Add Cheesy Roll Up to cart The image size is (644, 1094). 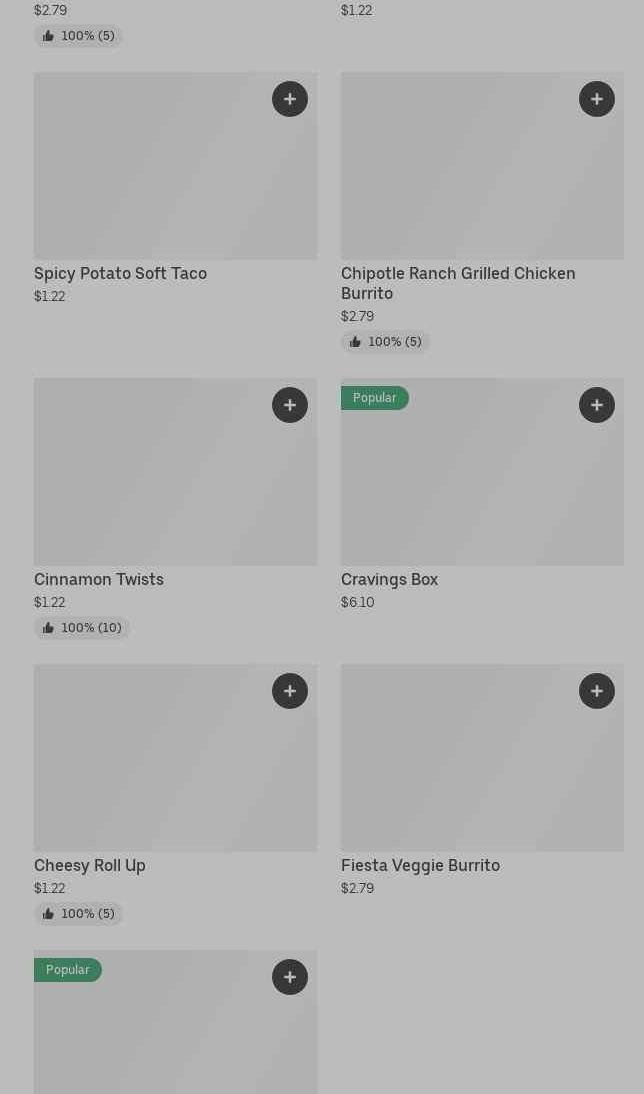[290, 691]
